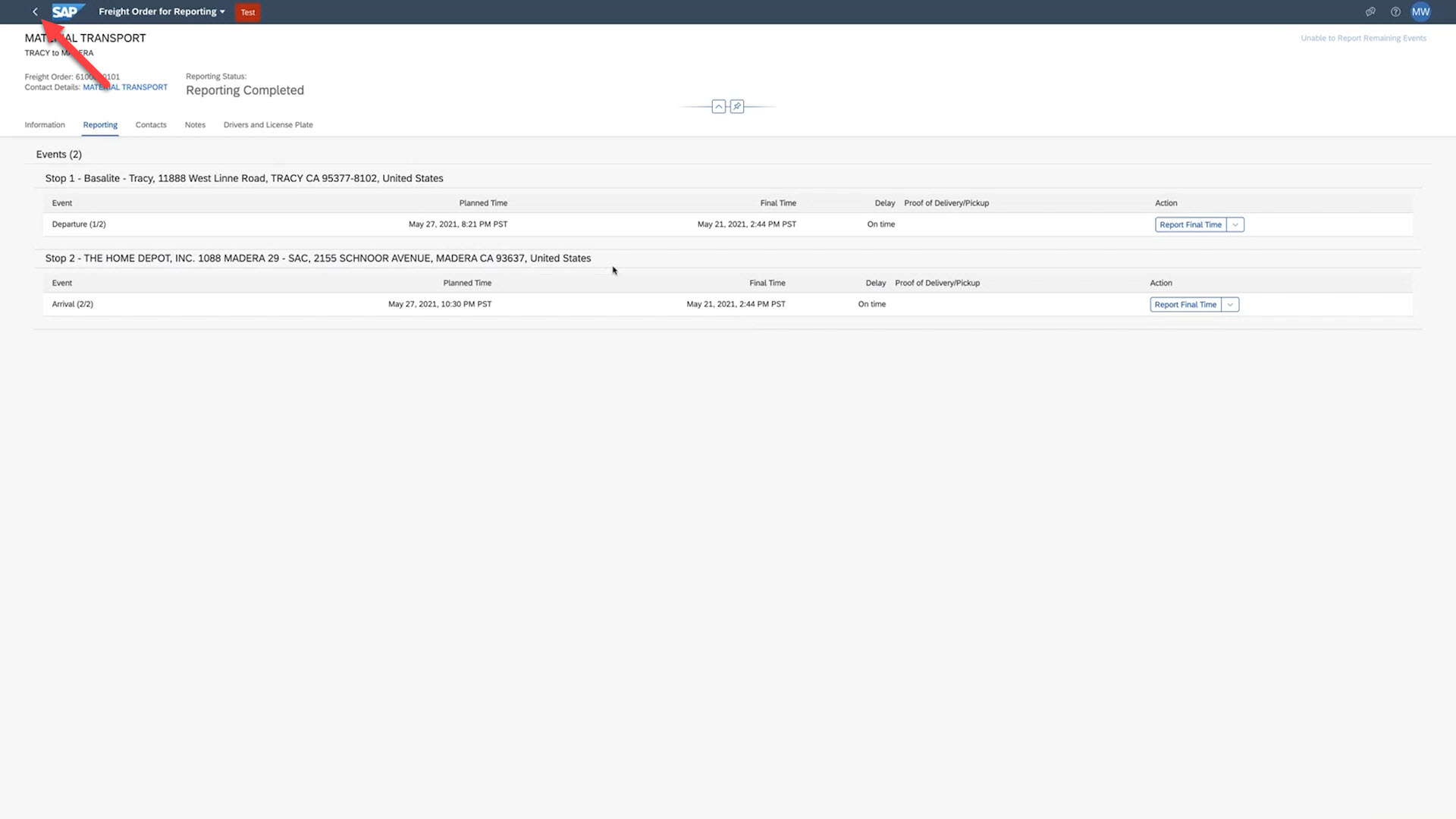
Task: Click Report Final Time for the Departure event
Action: pyautogui.click(x=1191, y=224)
